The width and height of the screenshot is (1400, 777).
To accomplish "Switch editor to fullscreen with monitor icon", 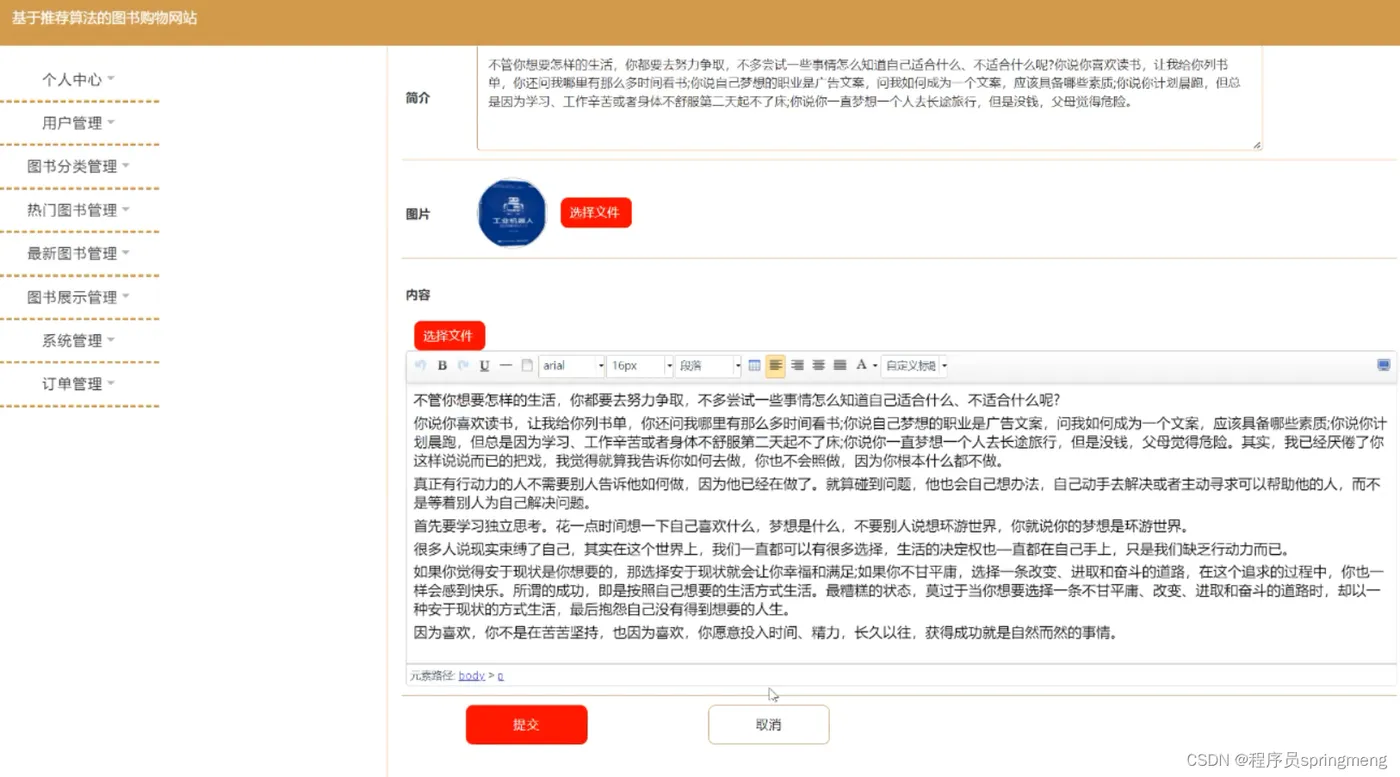I will (1383, 365).
